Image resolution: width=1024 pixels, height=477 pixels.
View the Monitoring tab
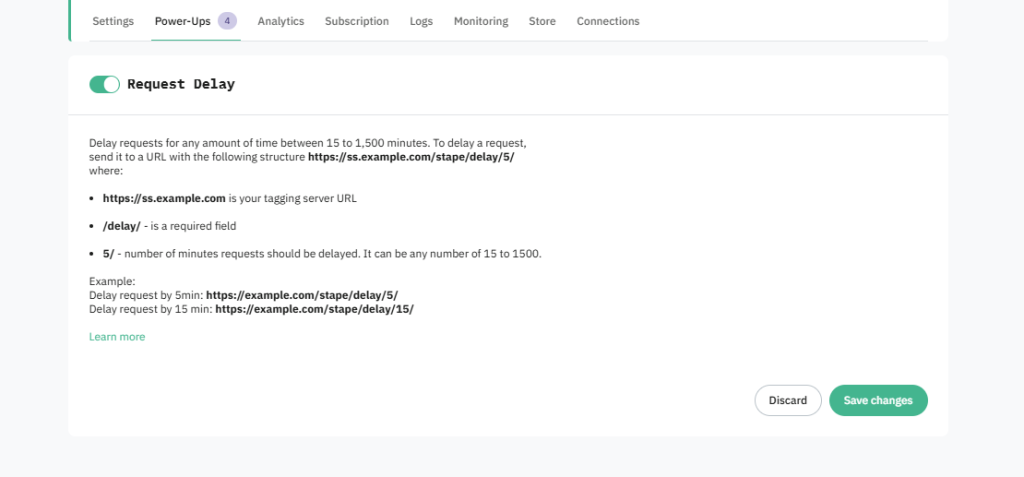click(x=480, y=21)
